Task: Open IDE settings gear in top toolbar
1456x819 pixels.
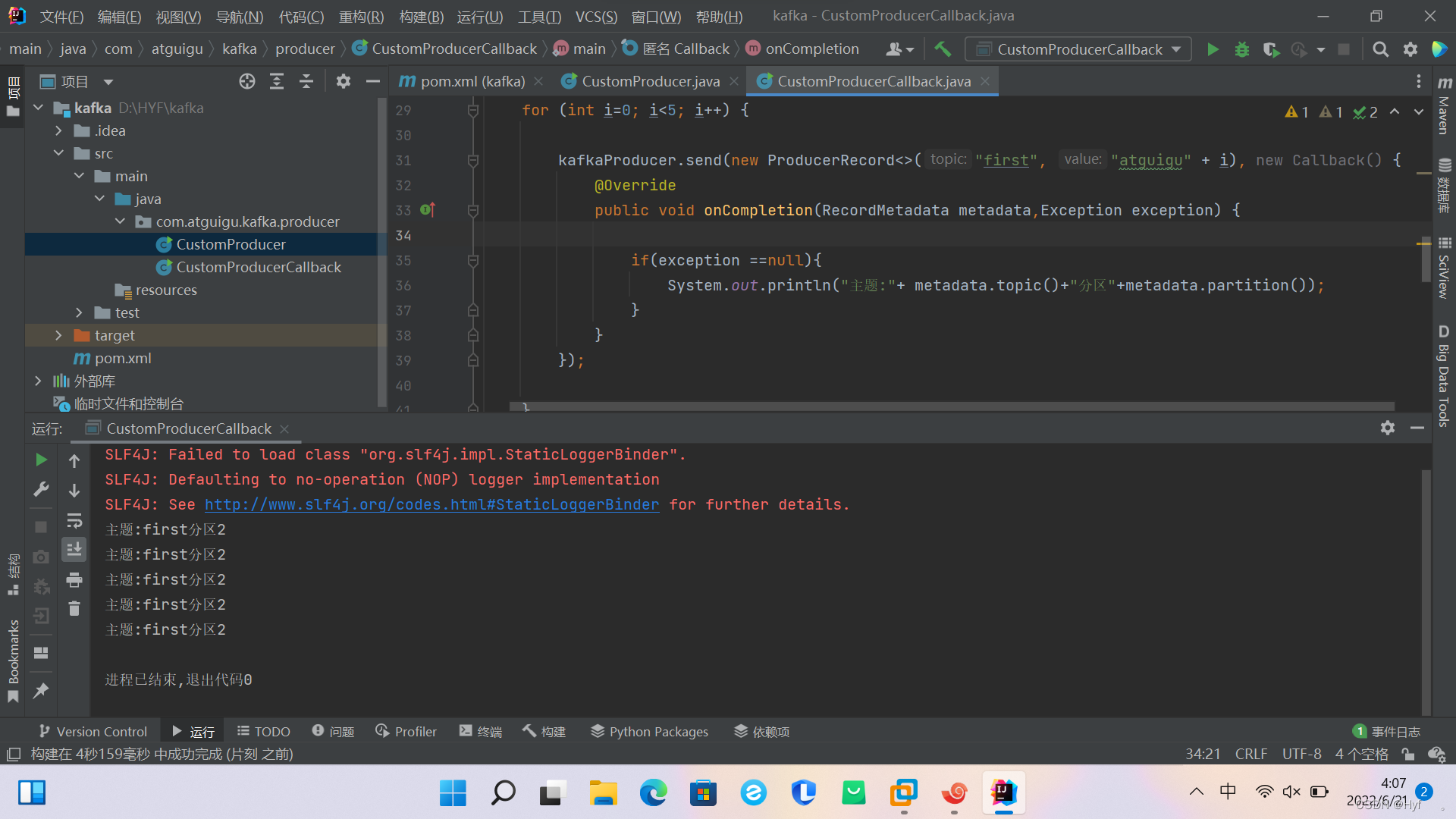Action: pos(1410,49)
